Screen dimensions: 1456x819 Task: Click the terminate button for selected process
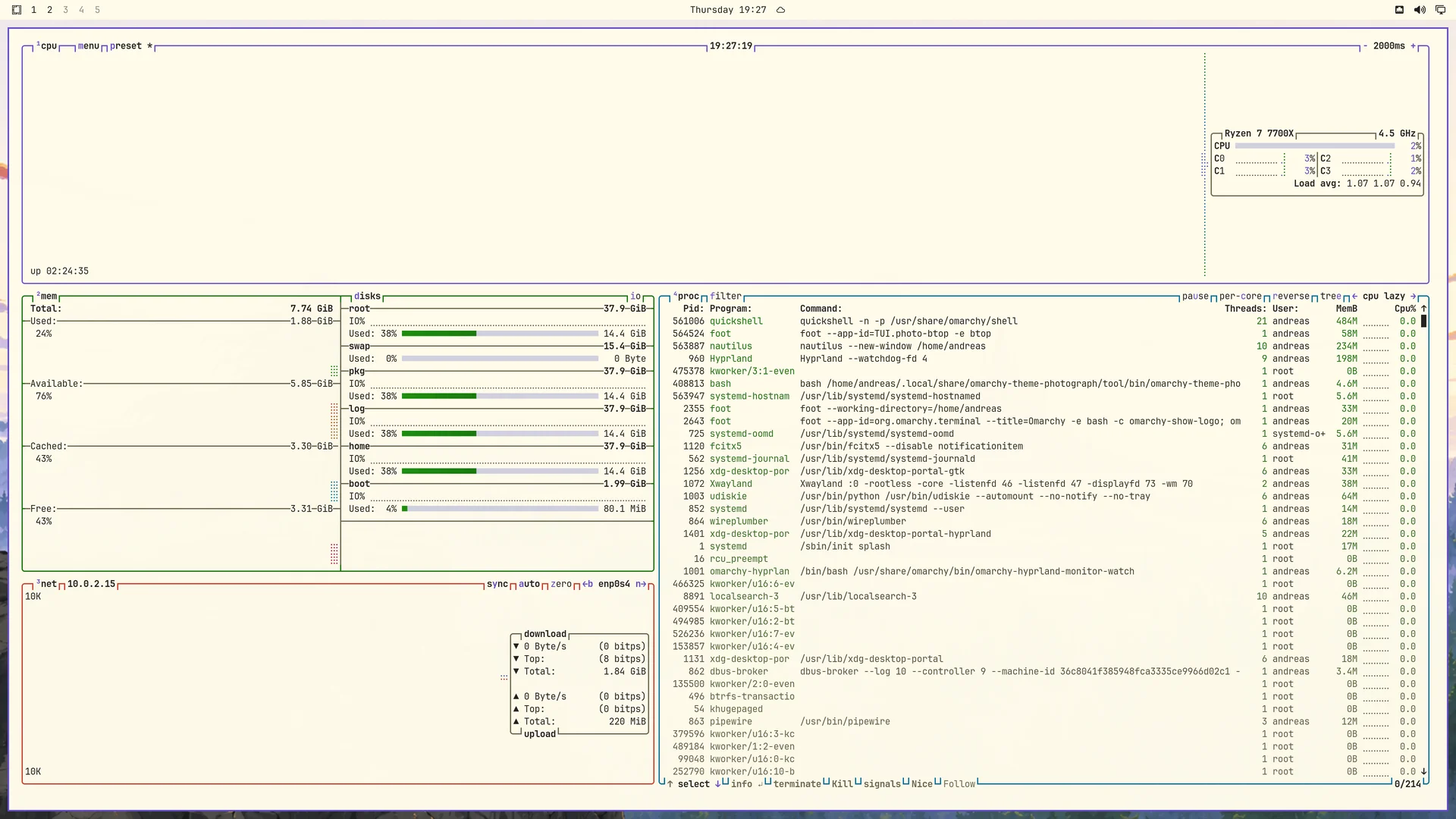pos(797,784)
